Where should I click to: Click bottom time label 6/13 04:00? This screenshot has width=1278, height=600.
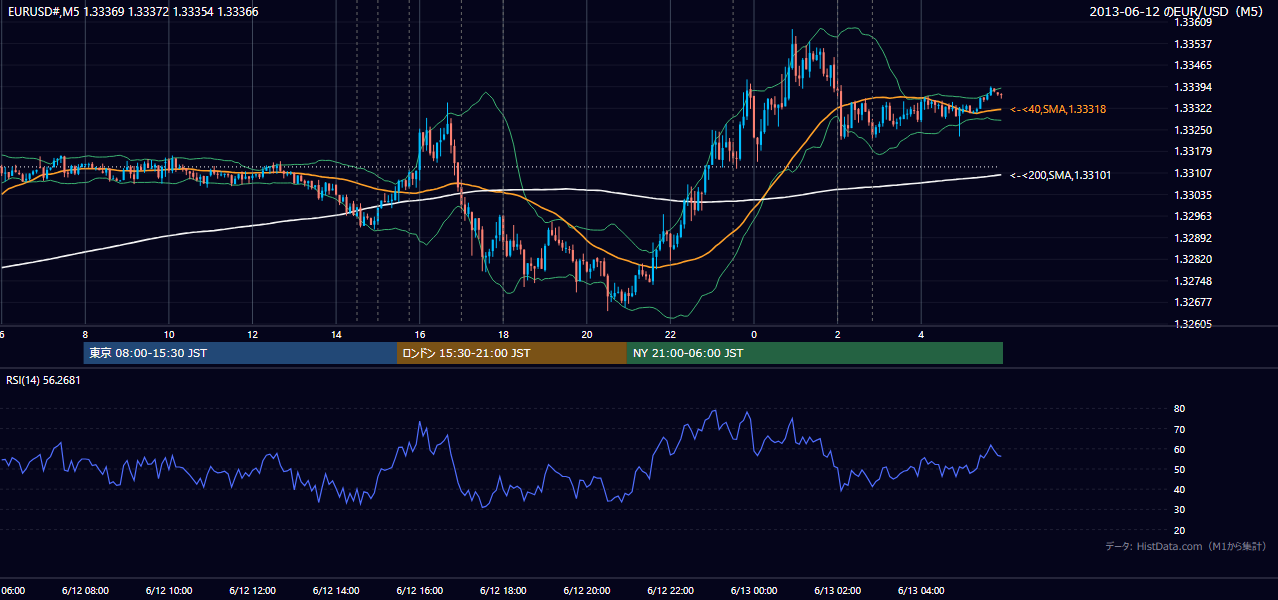click(921, 590)
